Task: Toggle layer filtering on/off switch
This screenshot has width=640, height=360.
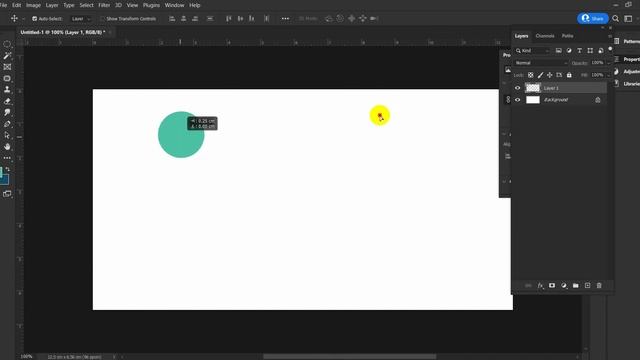Action: 610,49
